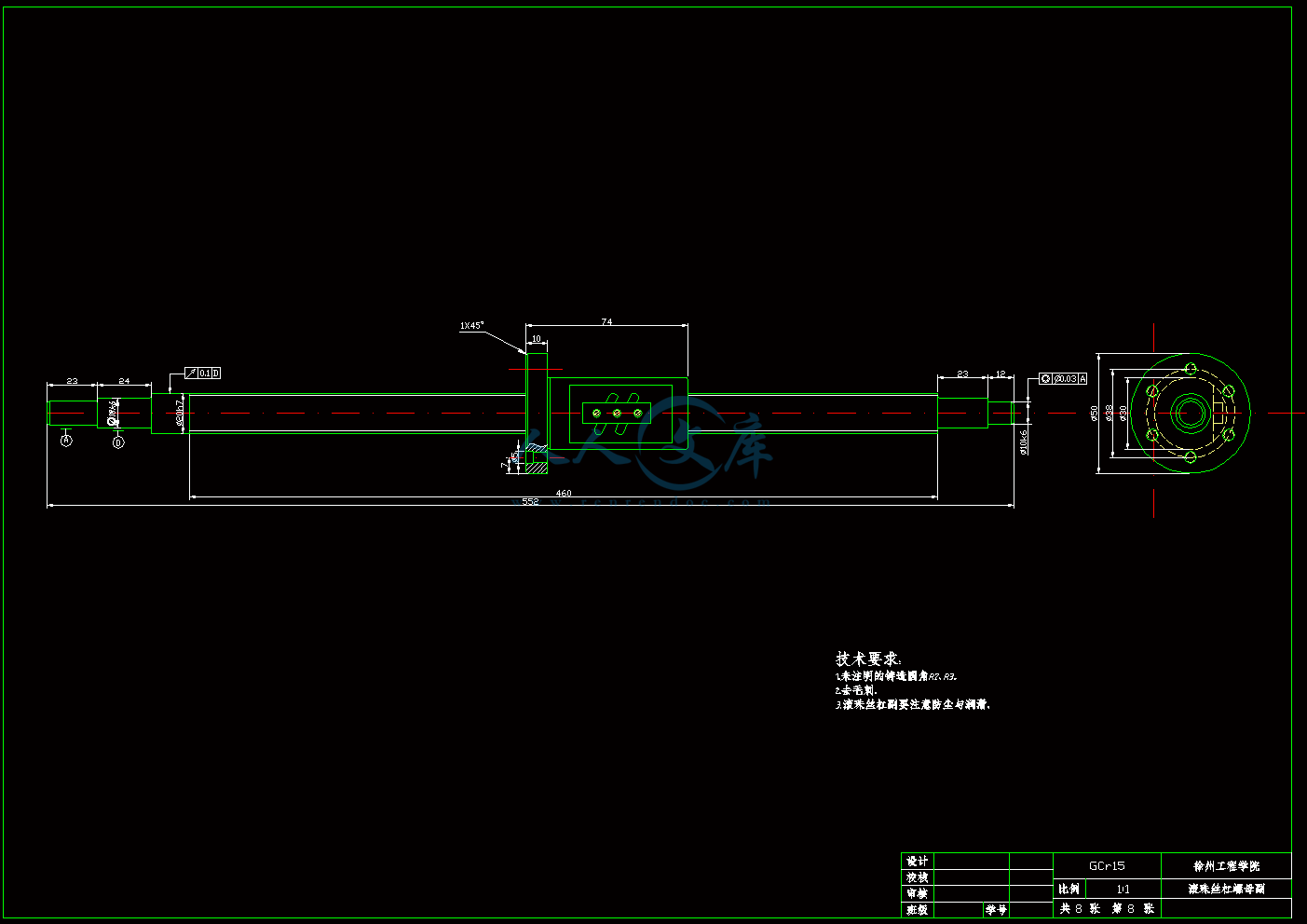Click the 460 length dimension
This screenshot has height=924, width=1307.
coord(564,493)
